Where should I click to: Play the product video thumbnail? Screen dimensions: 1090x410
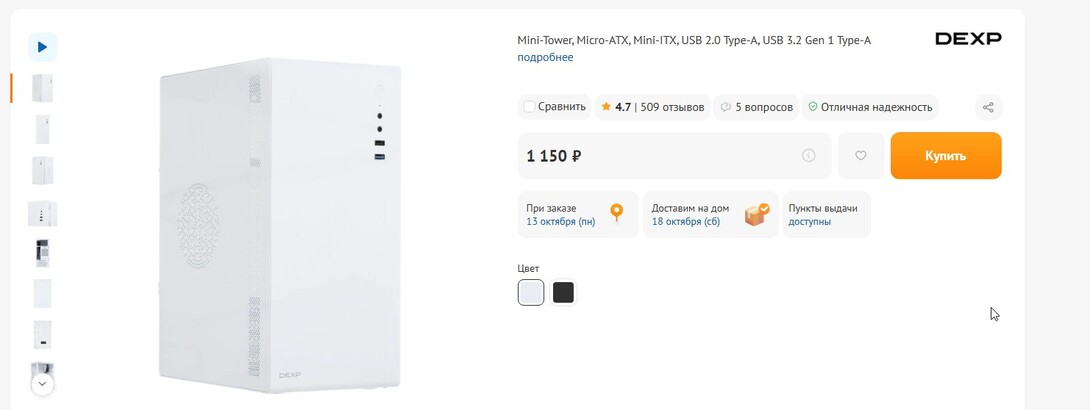point(42,46)
